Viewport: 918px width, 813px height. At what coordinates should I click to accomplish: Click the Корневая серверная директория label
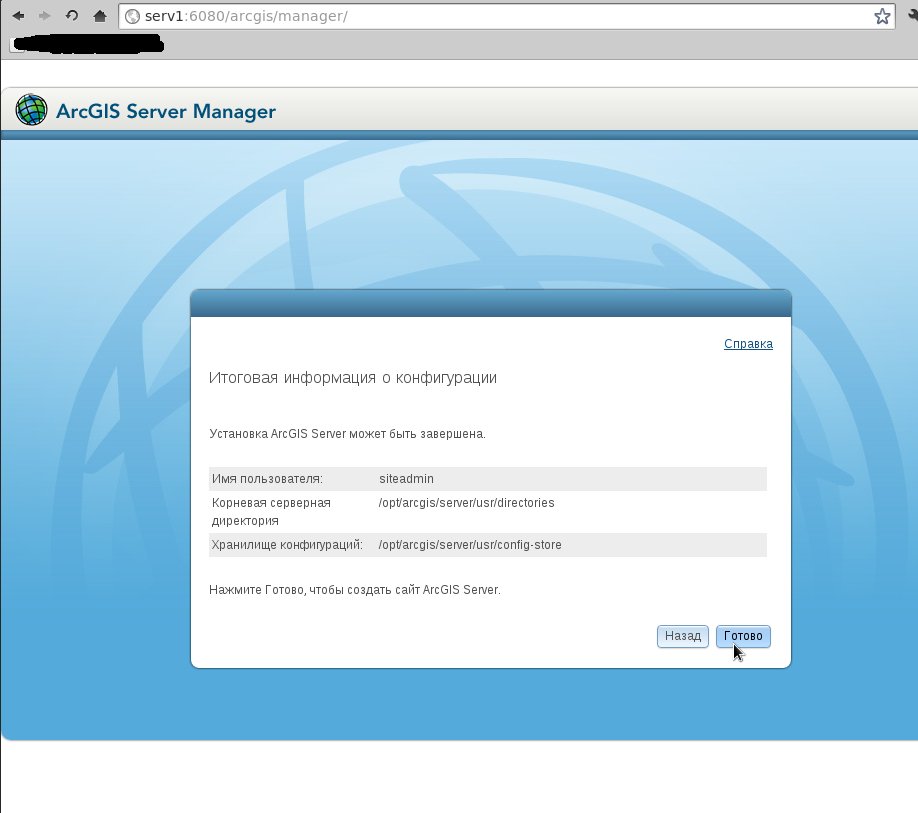[x=270, y=512]
